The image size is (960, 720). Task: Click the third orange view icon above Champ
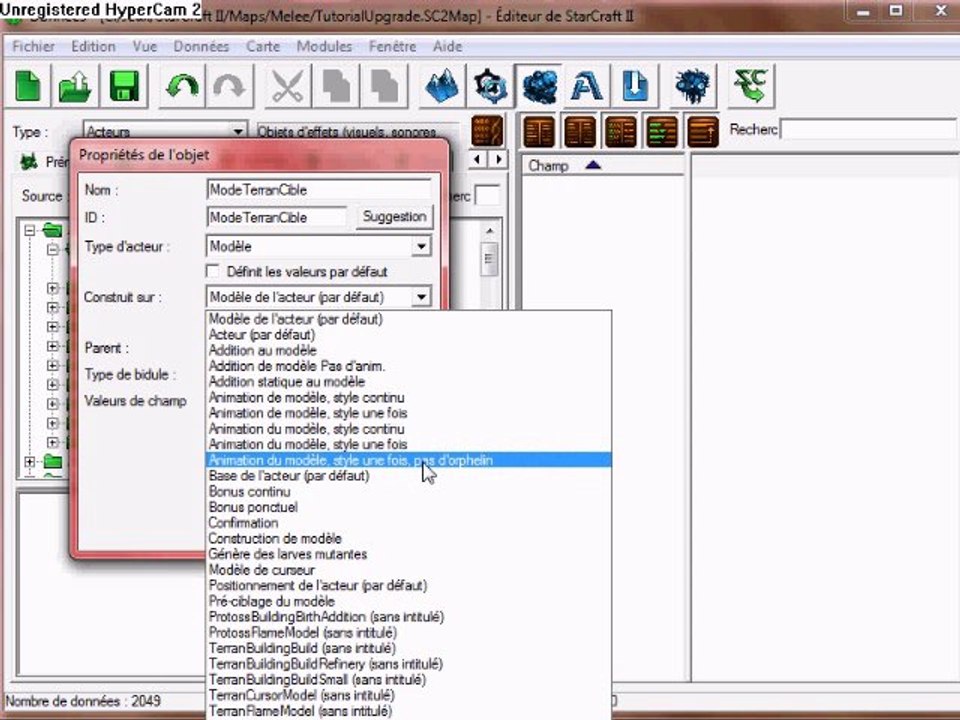coord(621,131)
